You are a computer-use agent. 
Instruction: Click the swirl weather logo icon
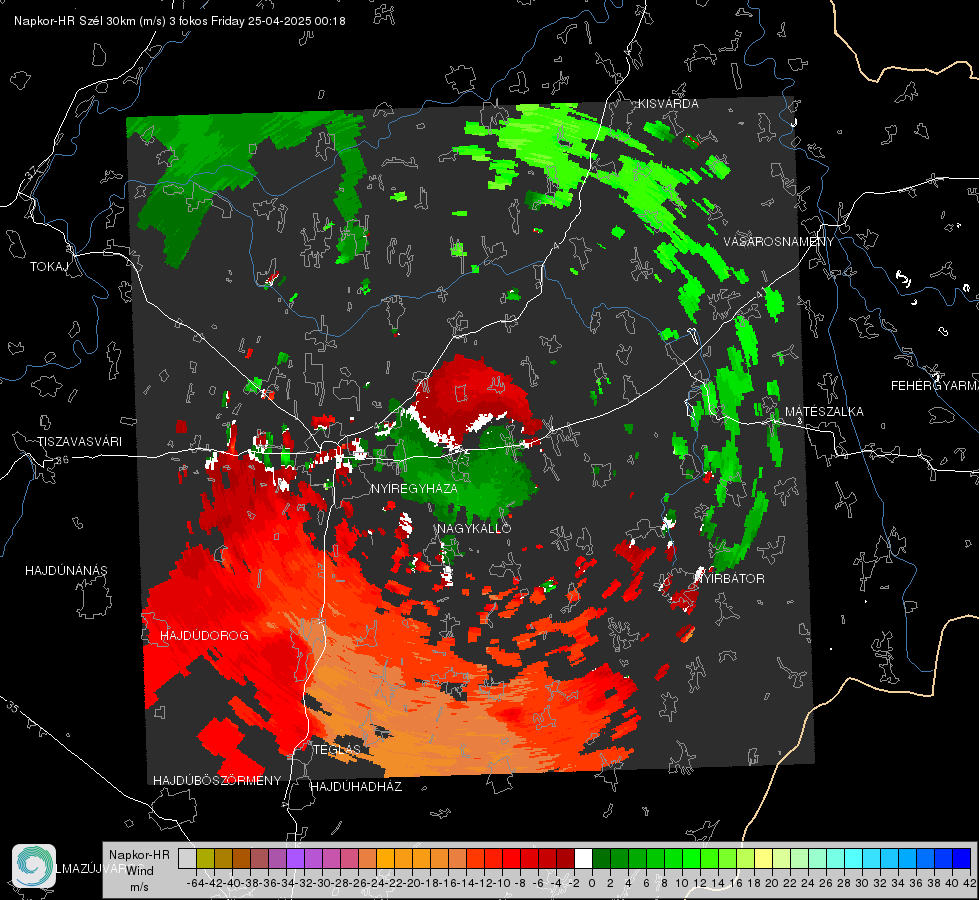34,866
